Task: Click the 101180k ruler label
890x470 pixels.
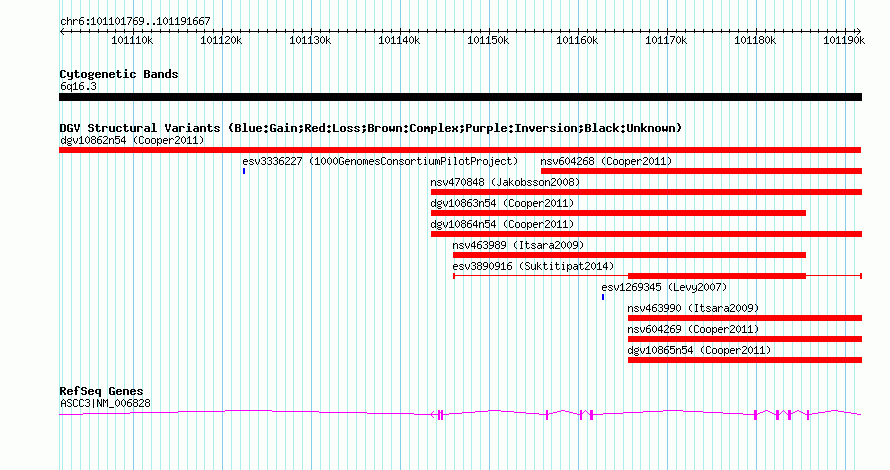Action: 755,40
